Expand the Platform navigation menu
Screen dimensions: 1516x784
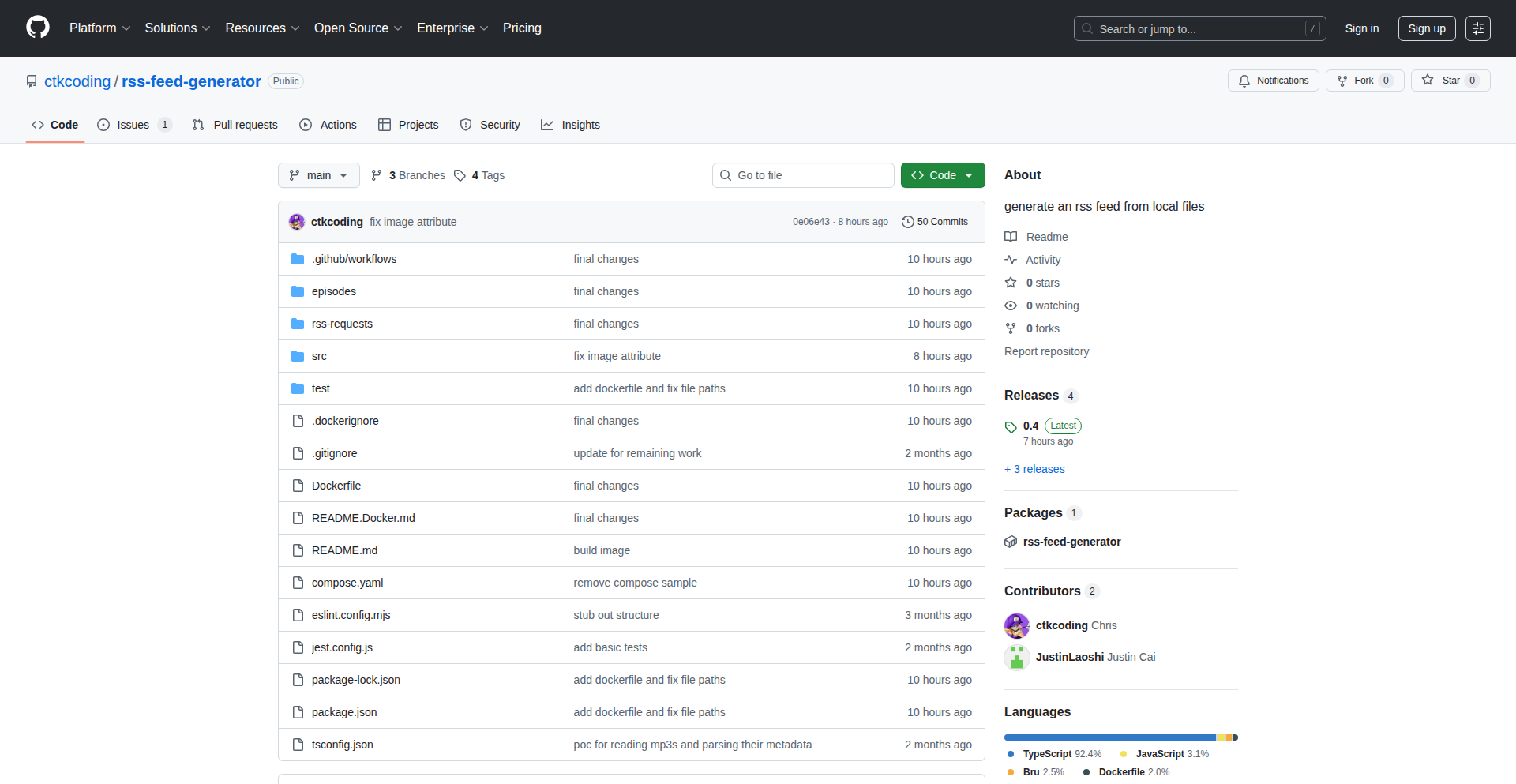click(99, 28)
